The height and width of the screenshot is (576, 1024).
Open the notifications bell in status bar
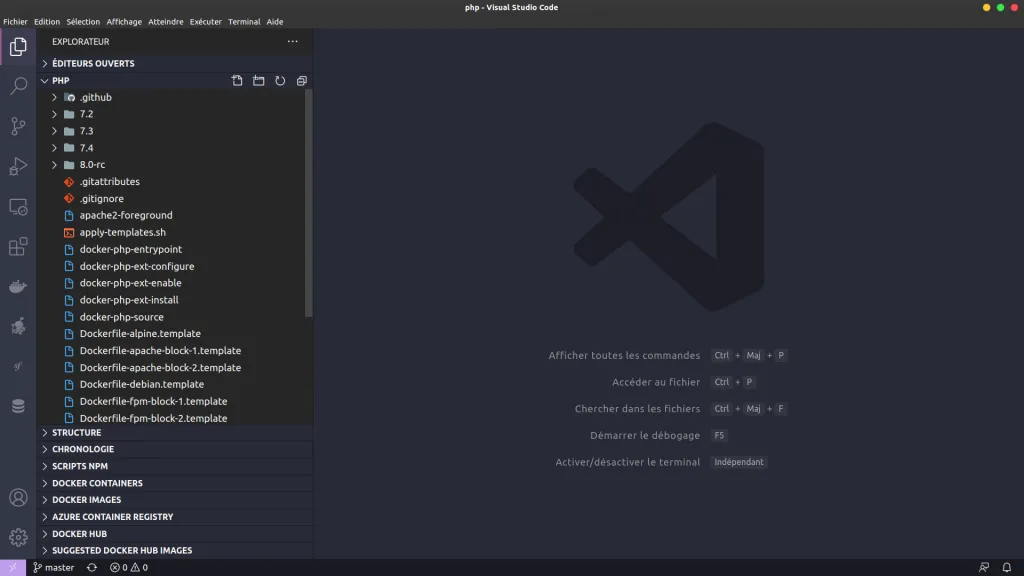(1006, 567)
